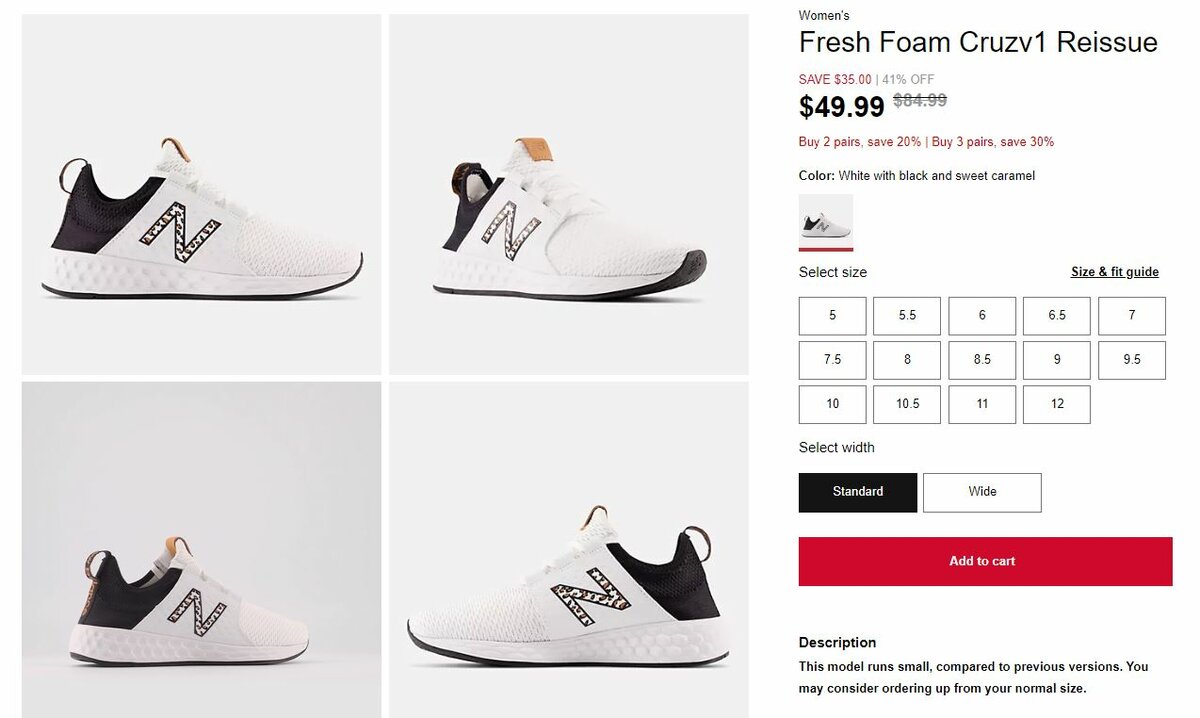Screen dimensions: 1200x718
Task: Choose size 8.5
Action: coord(982,360)
